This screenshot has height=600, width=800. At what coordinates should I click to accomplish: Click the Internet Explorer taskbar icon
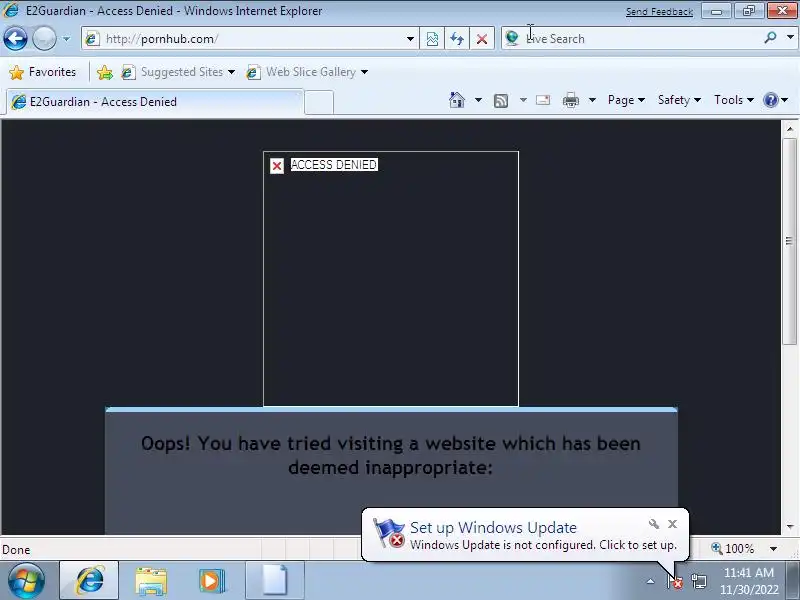point(89,581)
